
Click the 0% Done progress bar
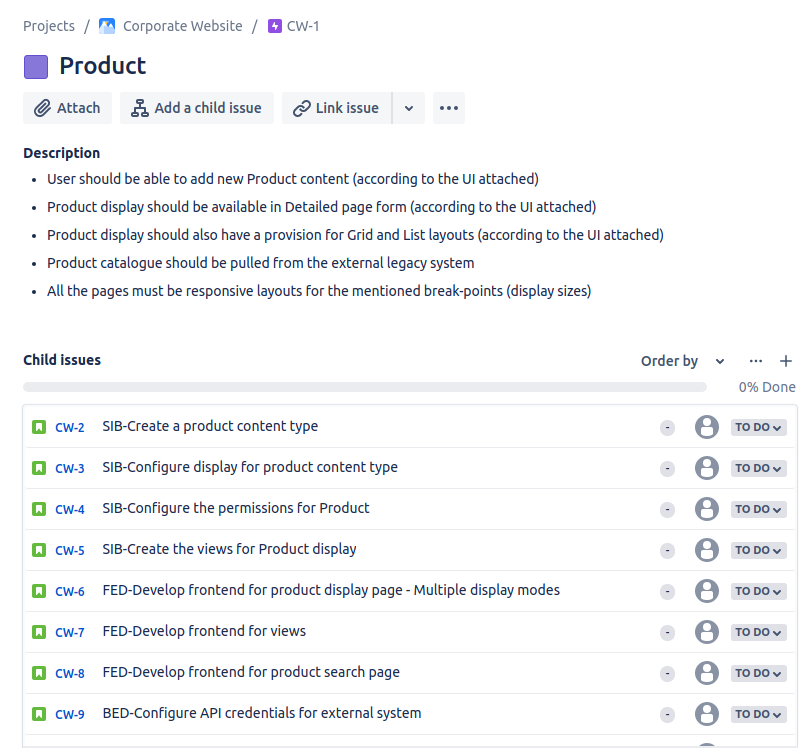[x=365, y=386]
